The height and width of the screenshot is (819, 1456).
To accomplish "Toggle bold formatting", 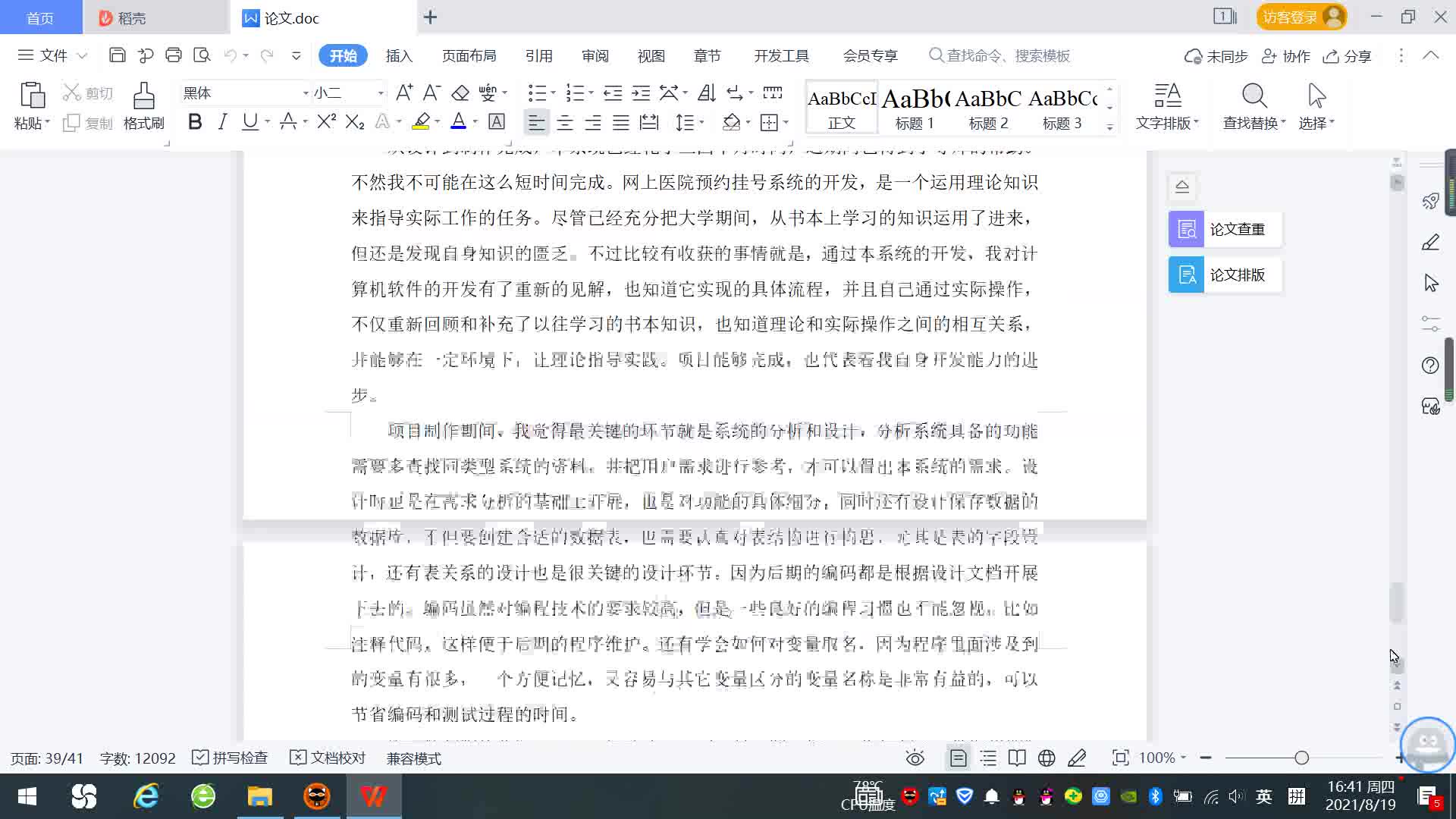I will [x=195, y=121].
